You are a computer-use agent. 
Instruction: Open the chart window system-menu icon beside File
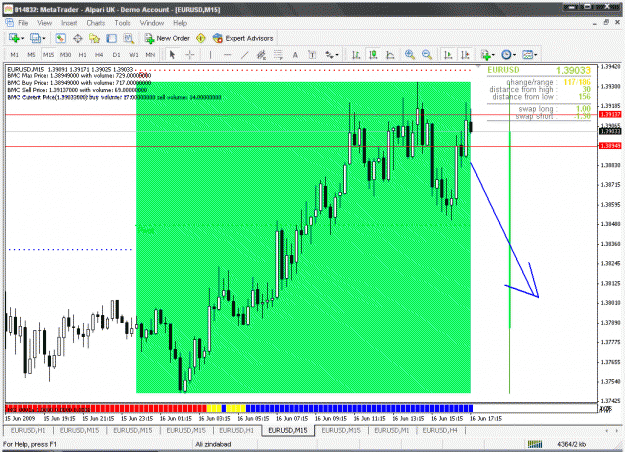point(9,23)
